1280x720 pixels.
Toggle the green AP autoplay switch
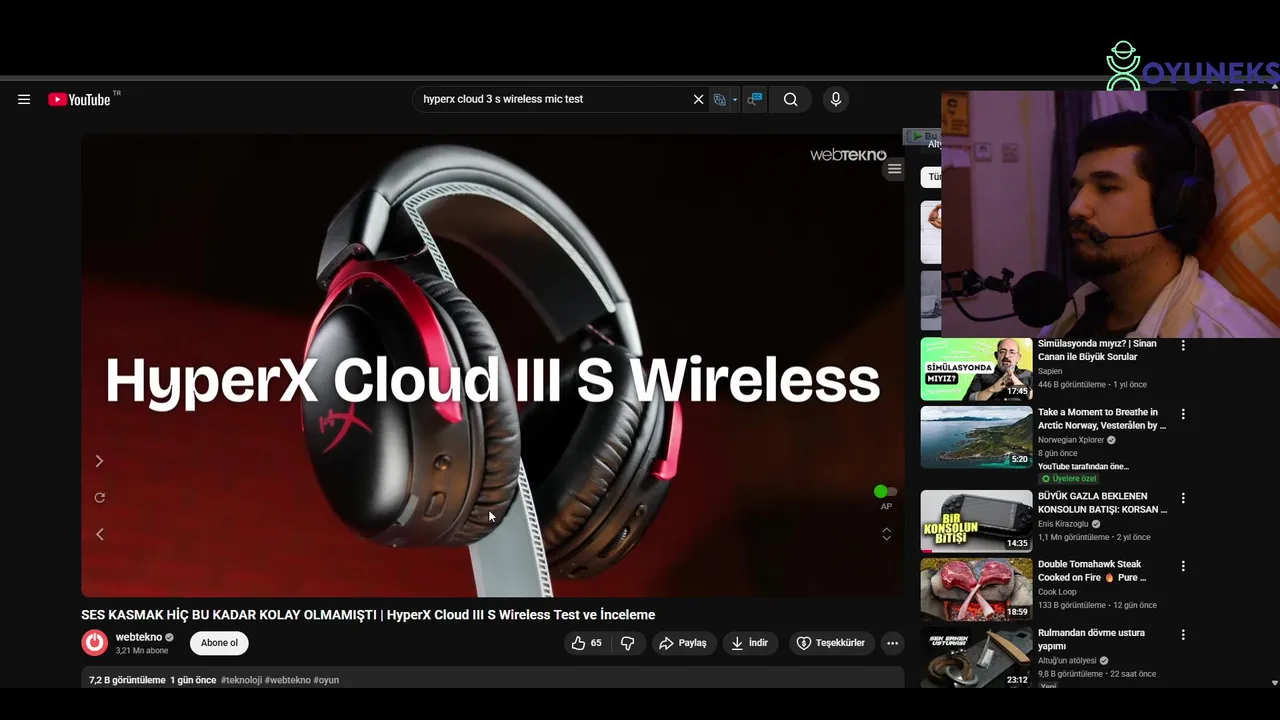tap(886, 491)
